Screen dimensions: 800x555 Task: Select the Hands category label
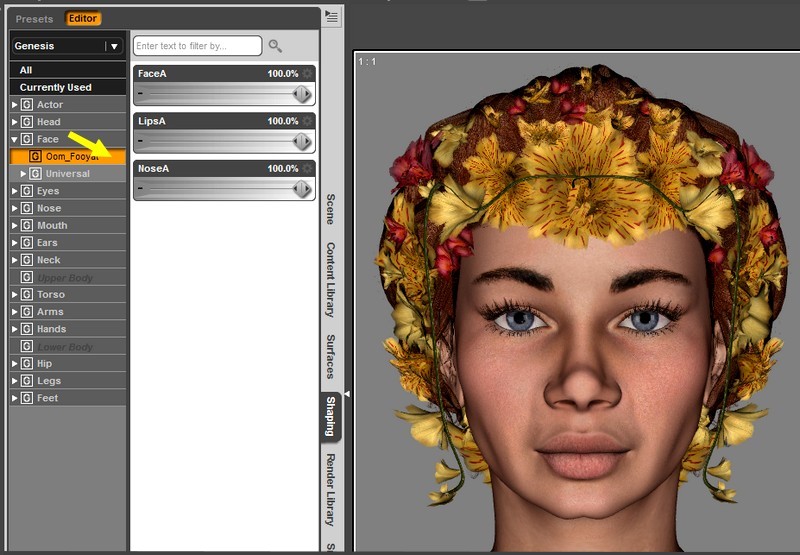pos(52,329)
